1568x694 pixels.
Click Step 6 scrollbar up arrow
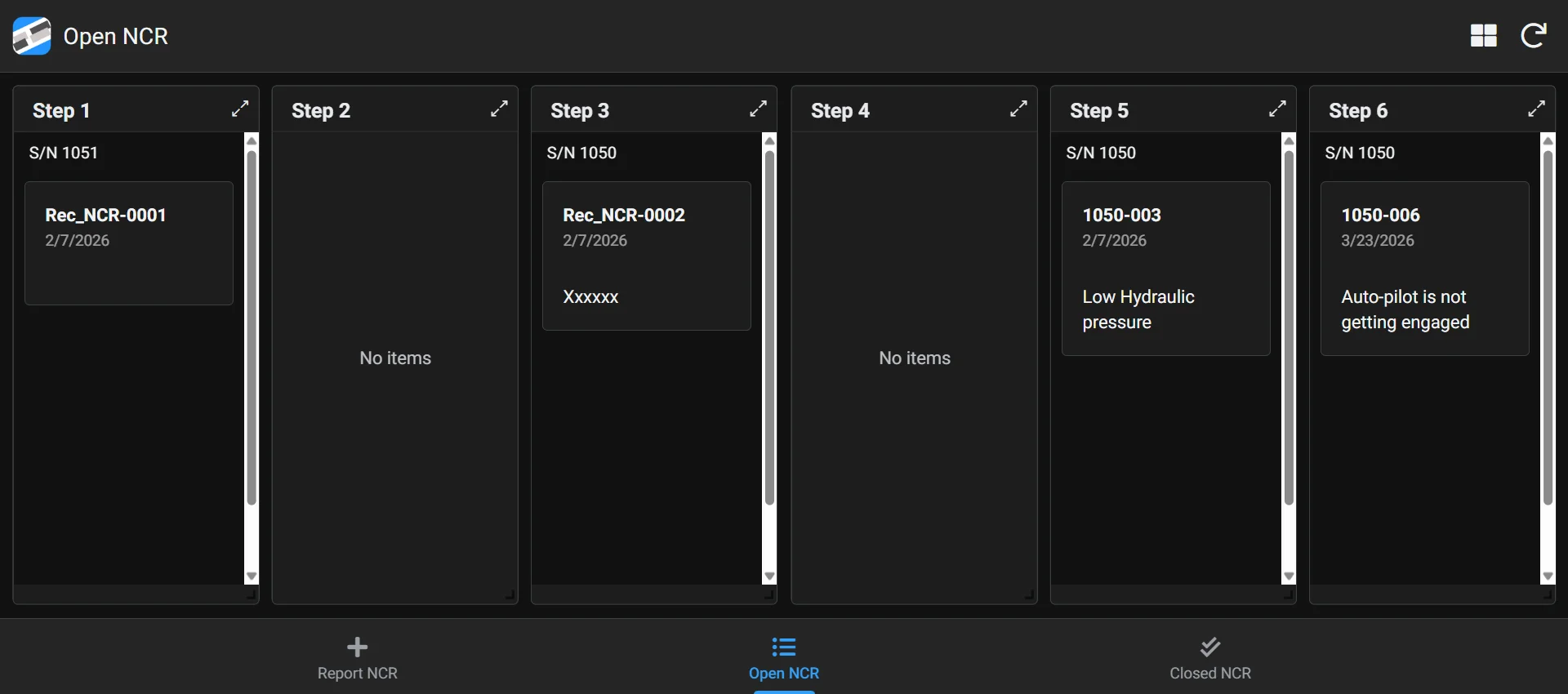tap(1548, 140)
